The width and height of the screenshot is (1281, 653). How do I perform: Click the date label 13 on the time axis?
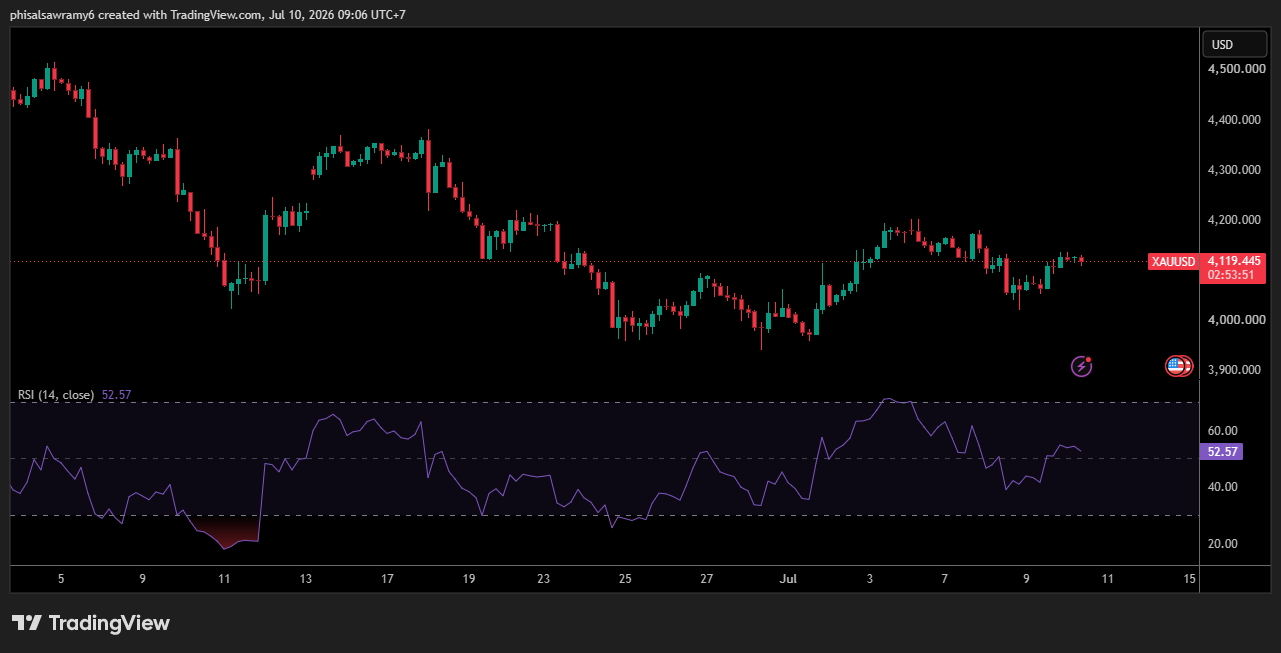(x=306, y=578)
